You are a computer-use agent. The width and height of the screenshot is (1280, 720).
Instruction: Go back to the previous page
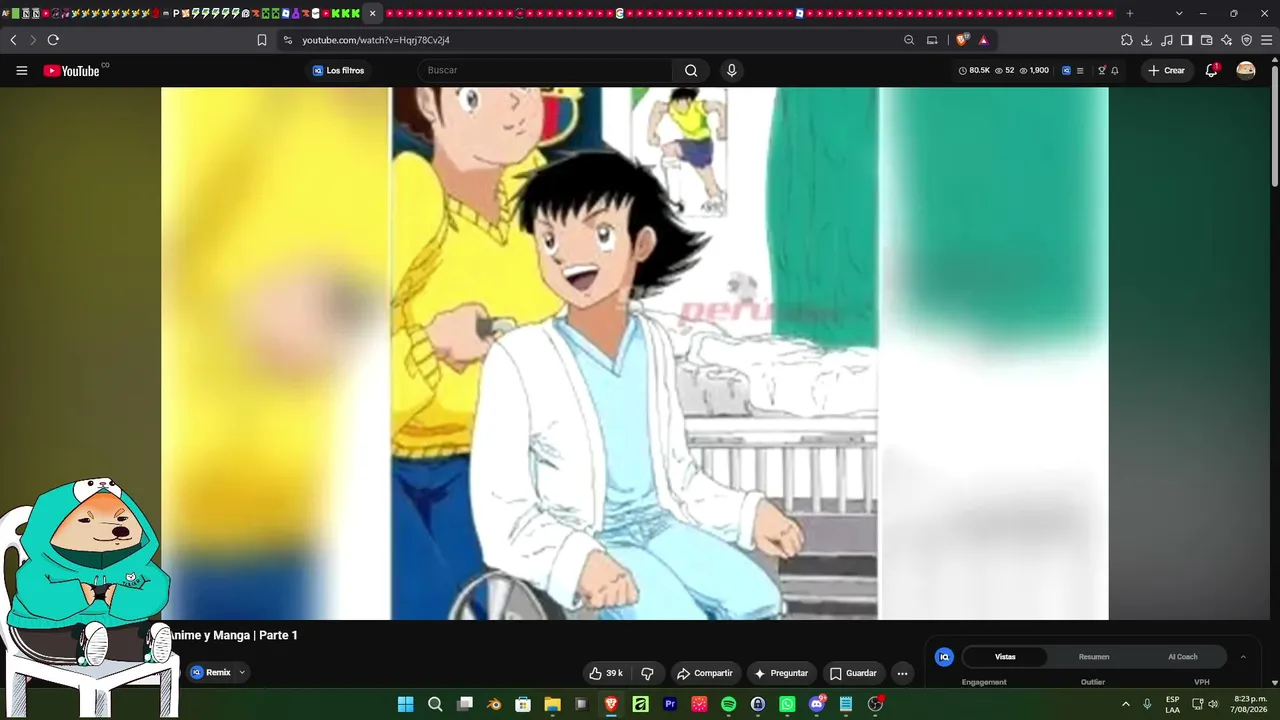tap(13, 40)
